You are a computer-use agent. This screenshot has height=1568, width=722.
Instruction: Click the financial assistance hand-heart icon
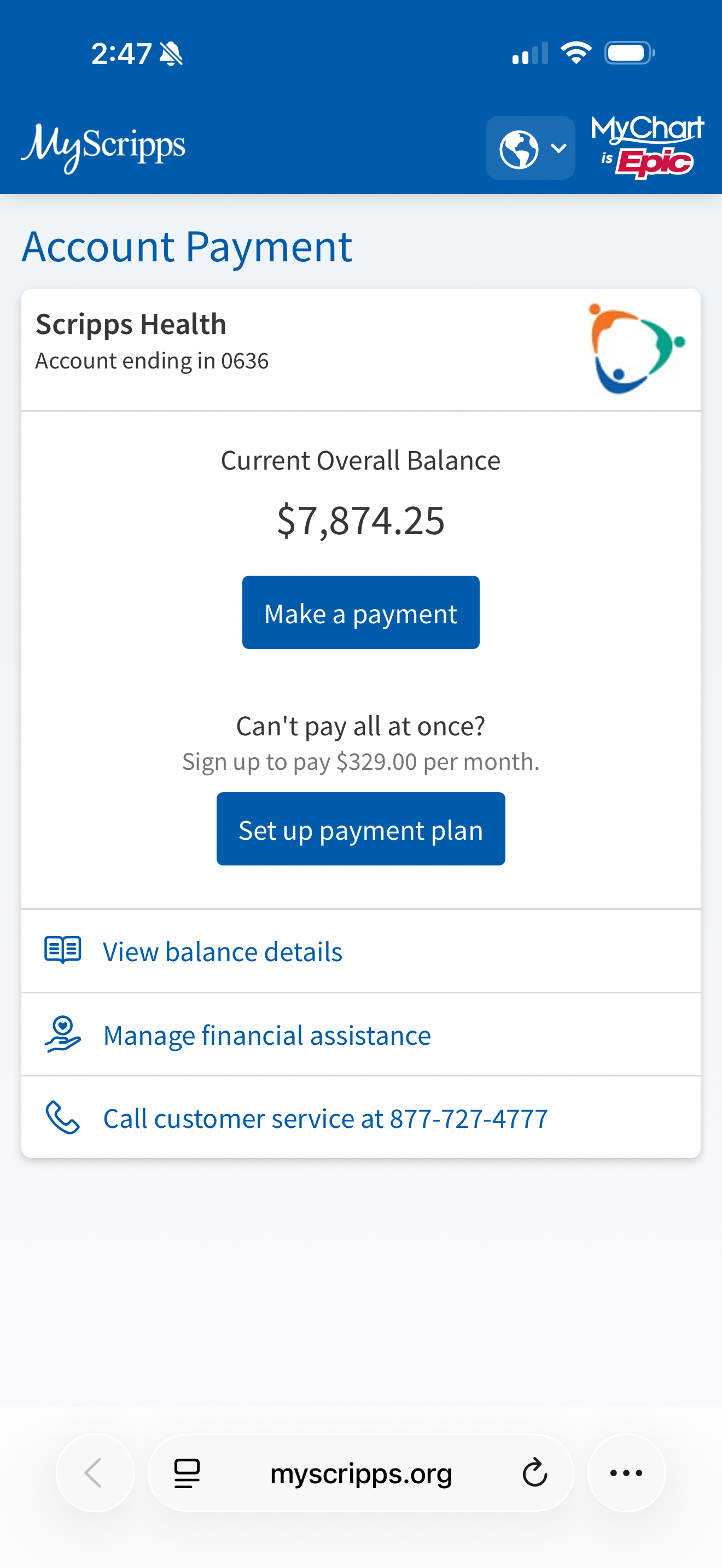63,1033
